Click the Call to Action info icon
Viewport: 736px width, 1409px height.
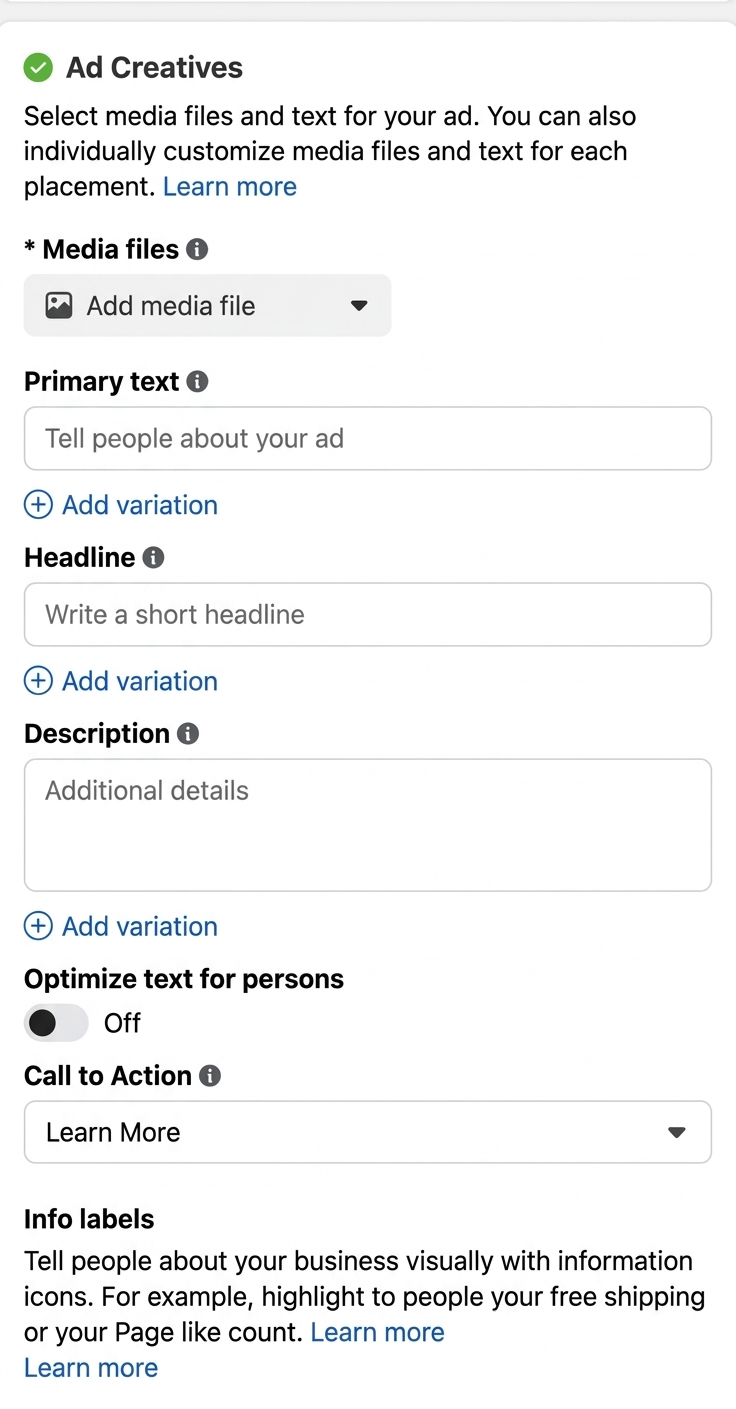(x=210, y=1075)
